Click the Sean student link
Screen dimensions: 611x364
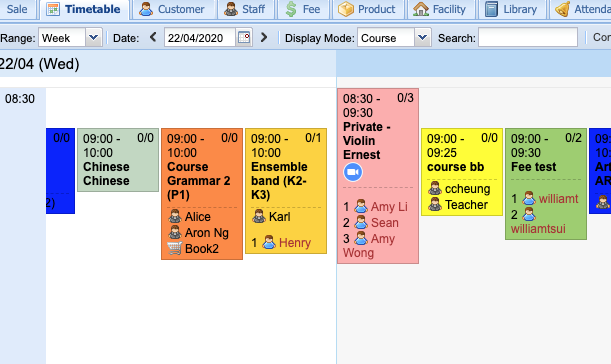385,223
